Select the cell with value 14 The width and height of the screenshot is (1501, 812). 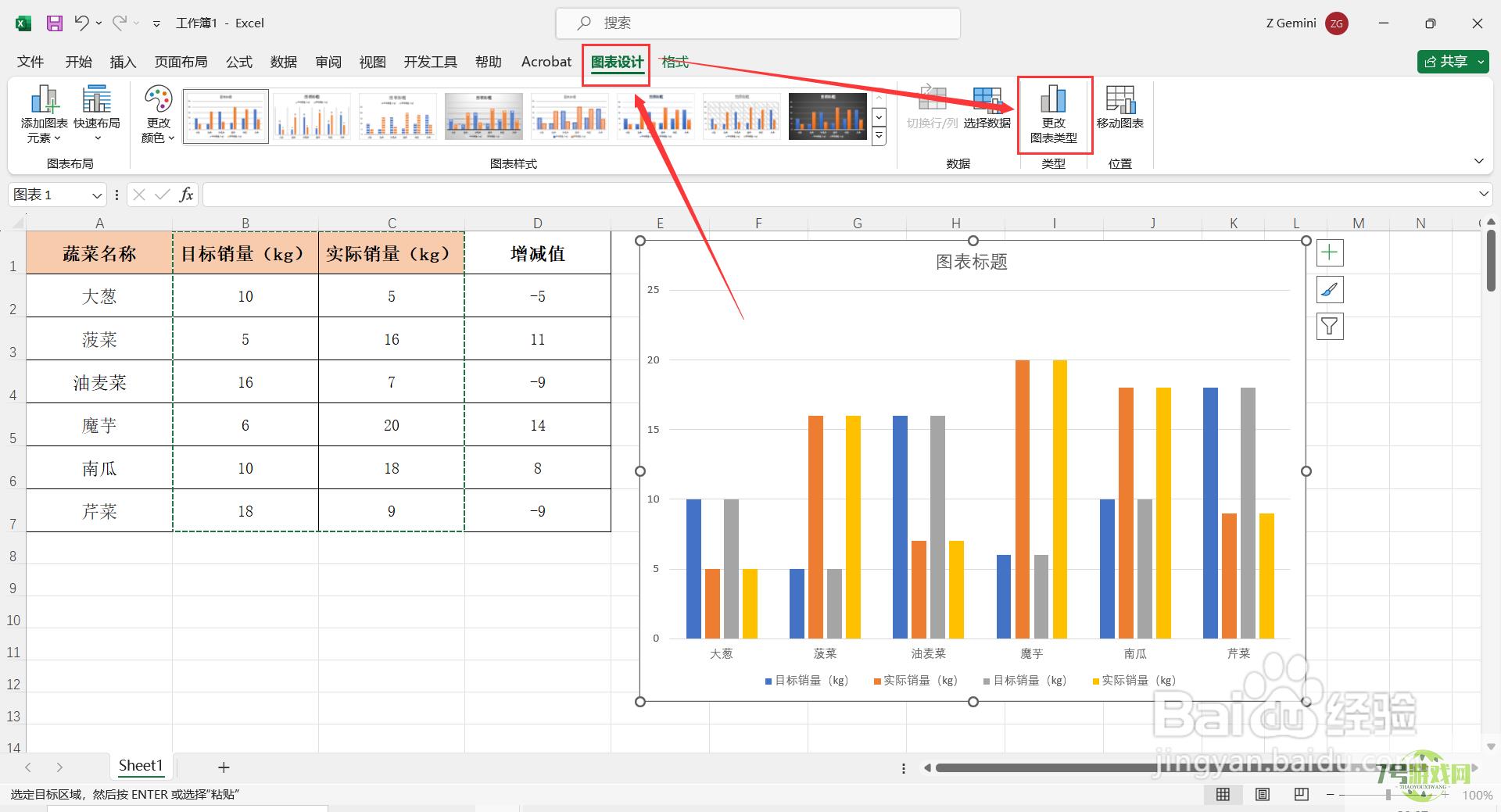(x=537, y=424)
